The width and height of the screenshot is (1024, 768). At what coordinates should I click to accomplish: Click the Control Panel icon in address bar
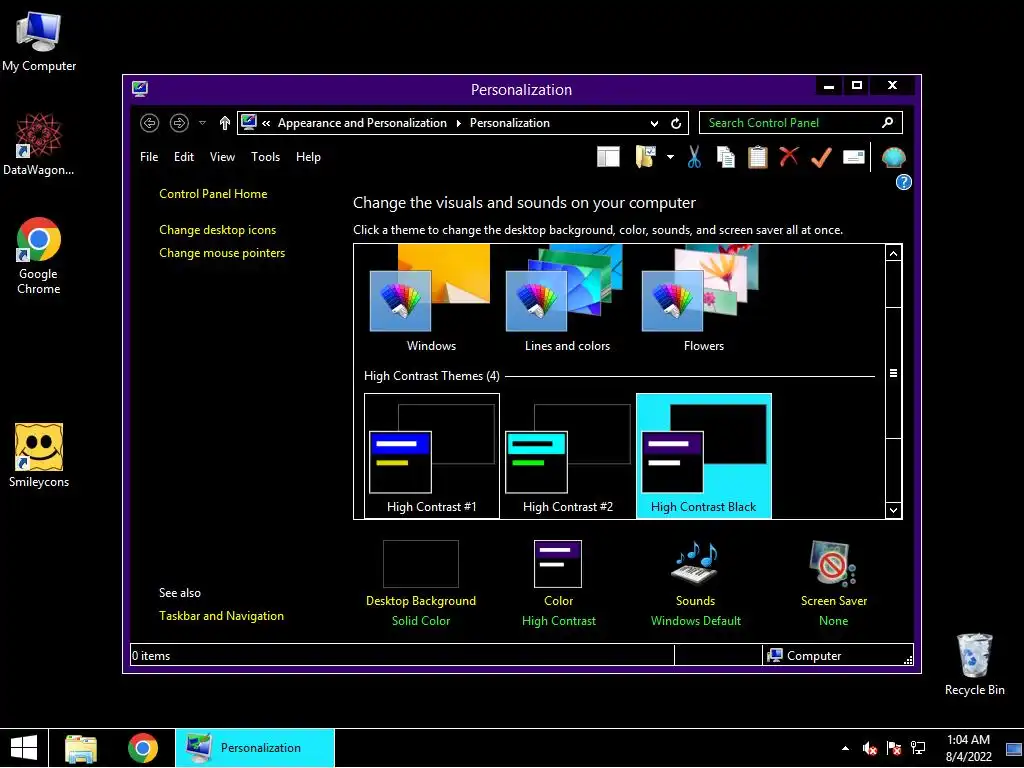[x=249, y=122]
